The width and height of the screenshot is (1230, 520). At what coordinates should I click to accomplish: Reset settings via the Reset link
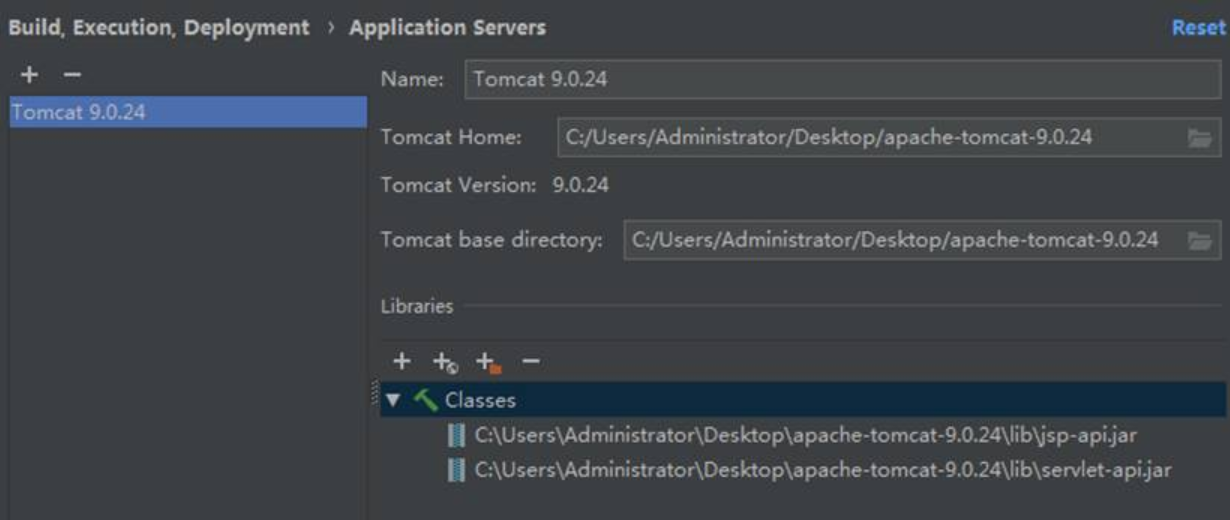click(1198, 28)
